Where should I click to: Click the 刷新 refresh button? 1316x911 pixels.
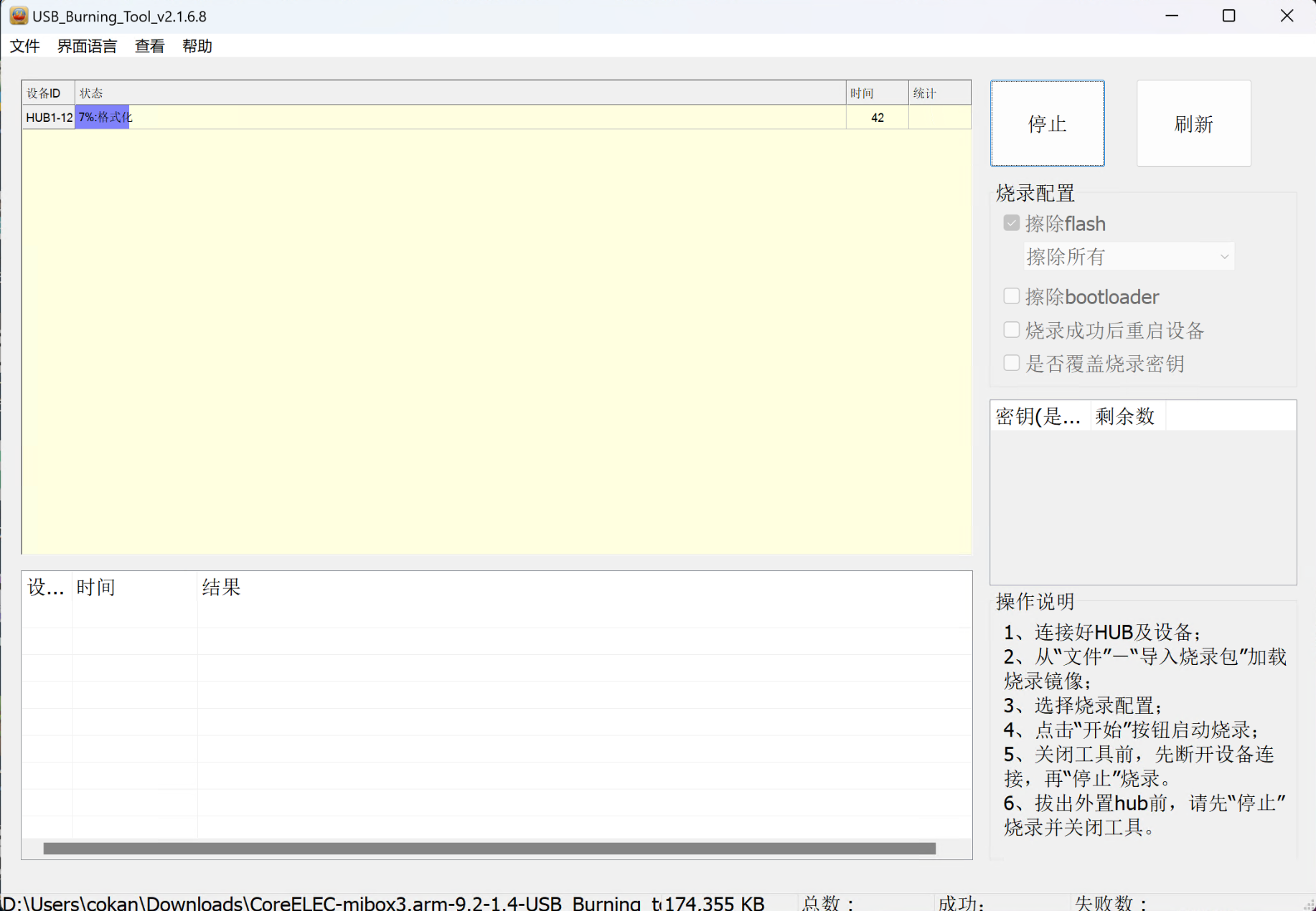click(1193, 123)
